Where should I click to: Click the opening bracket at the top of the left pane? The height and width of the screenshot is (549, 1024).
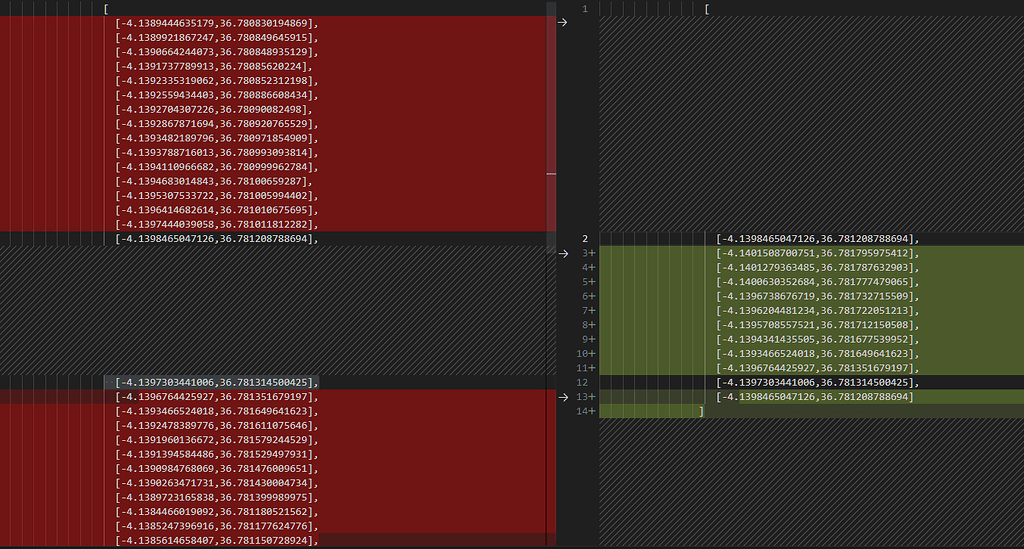coord(106,9)
